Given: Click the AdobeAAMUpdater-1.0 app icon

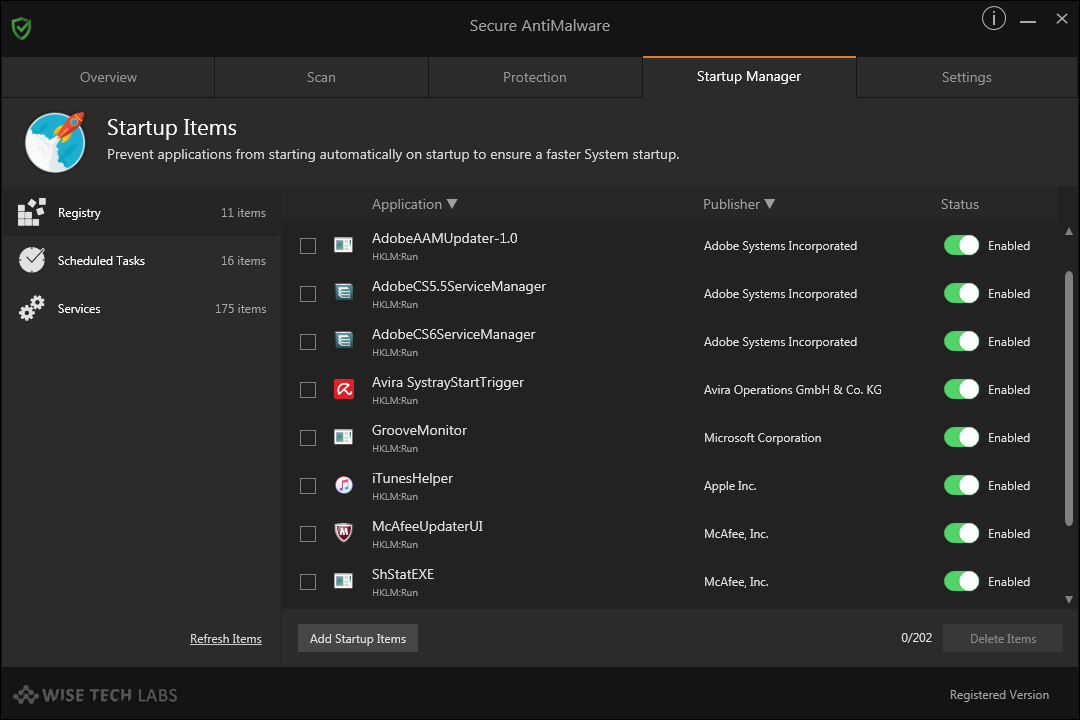Looking at the screenshot, I should coord(343,245).
